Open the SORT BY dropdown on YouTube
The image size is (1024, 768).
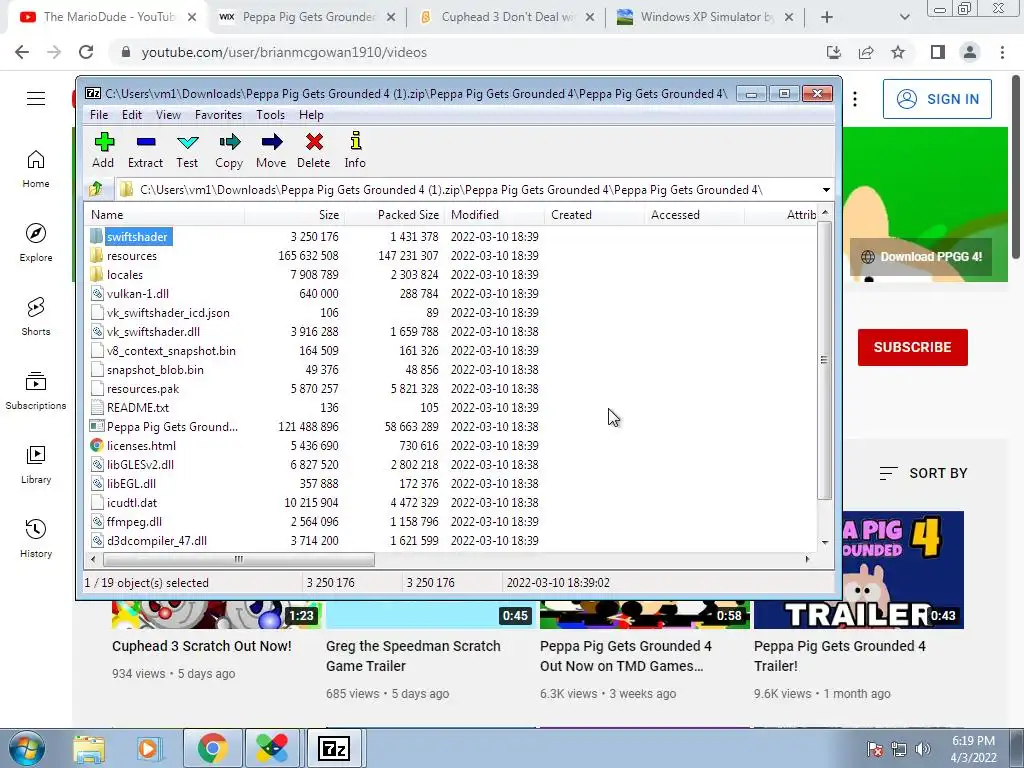(x=923, y=473)
